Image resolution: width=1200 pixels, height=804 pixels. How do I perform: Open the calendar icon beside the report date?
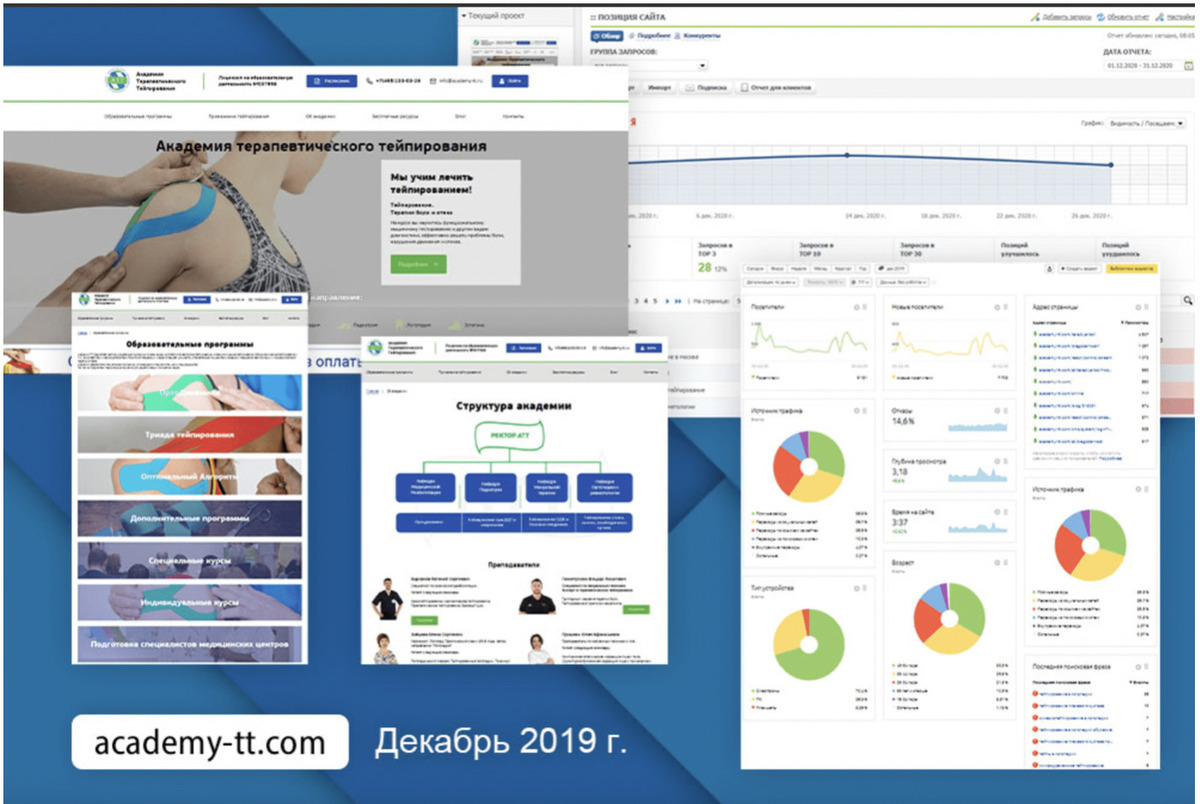(x=1187, y=65)
